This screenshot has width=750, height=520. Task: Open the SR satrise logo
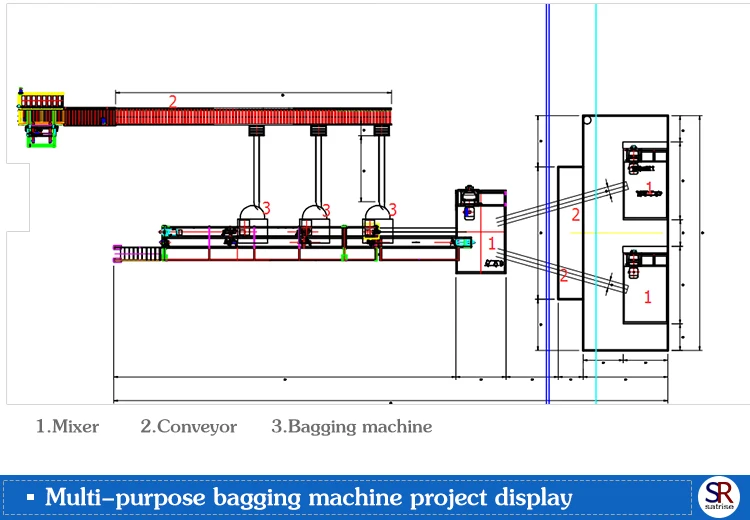pos(719,497)
